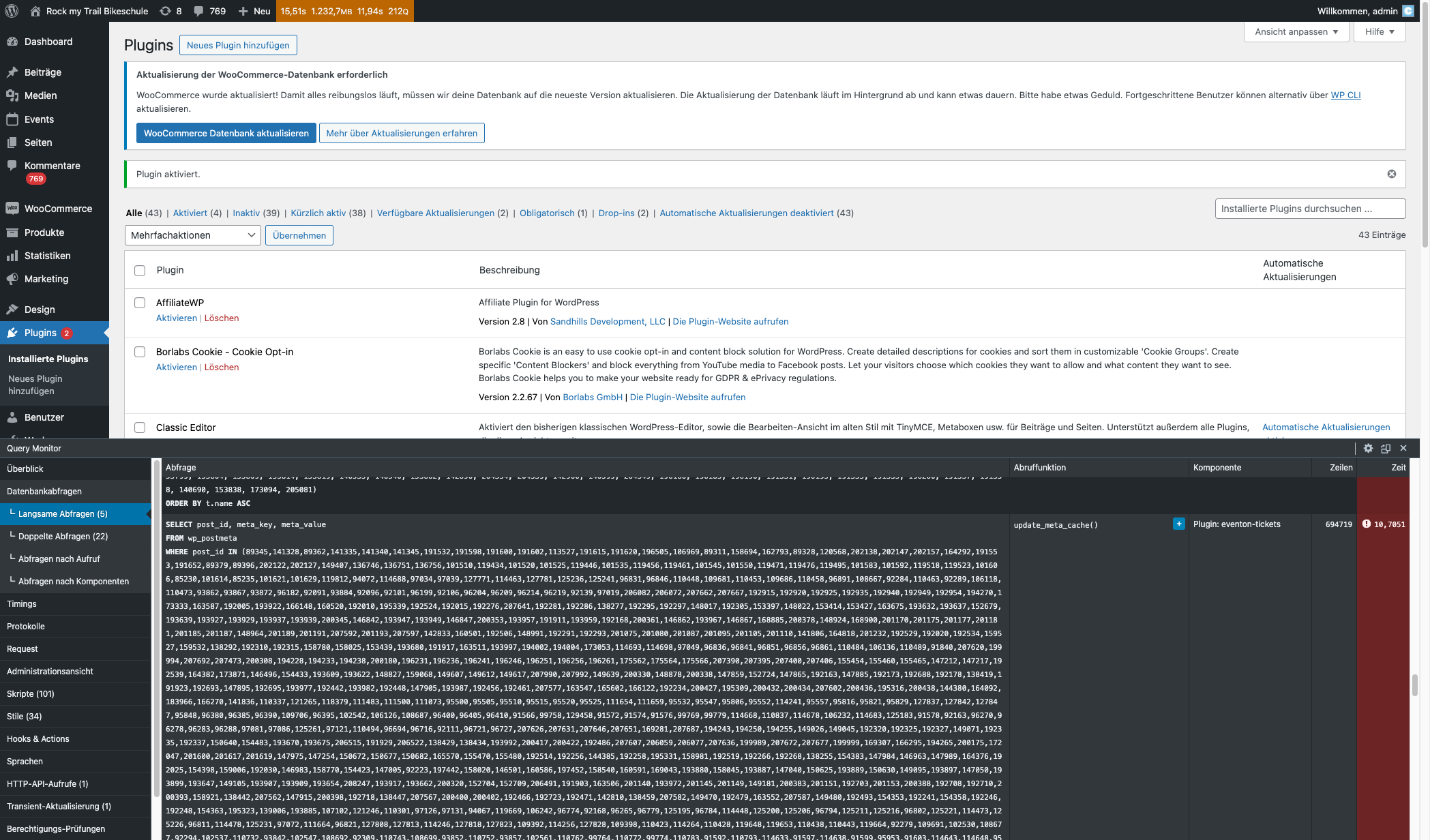Dismiss the 'Plugin aktiviert' notice

(x=1392, y=174)
